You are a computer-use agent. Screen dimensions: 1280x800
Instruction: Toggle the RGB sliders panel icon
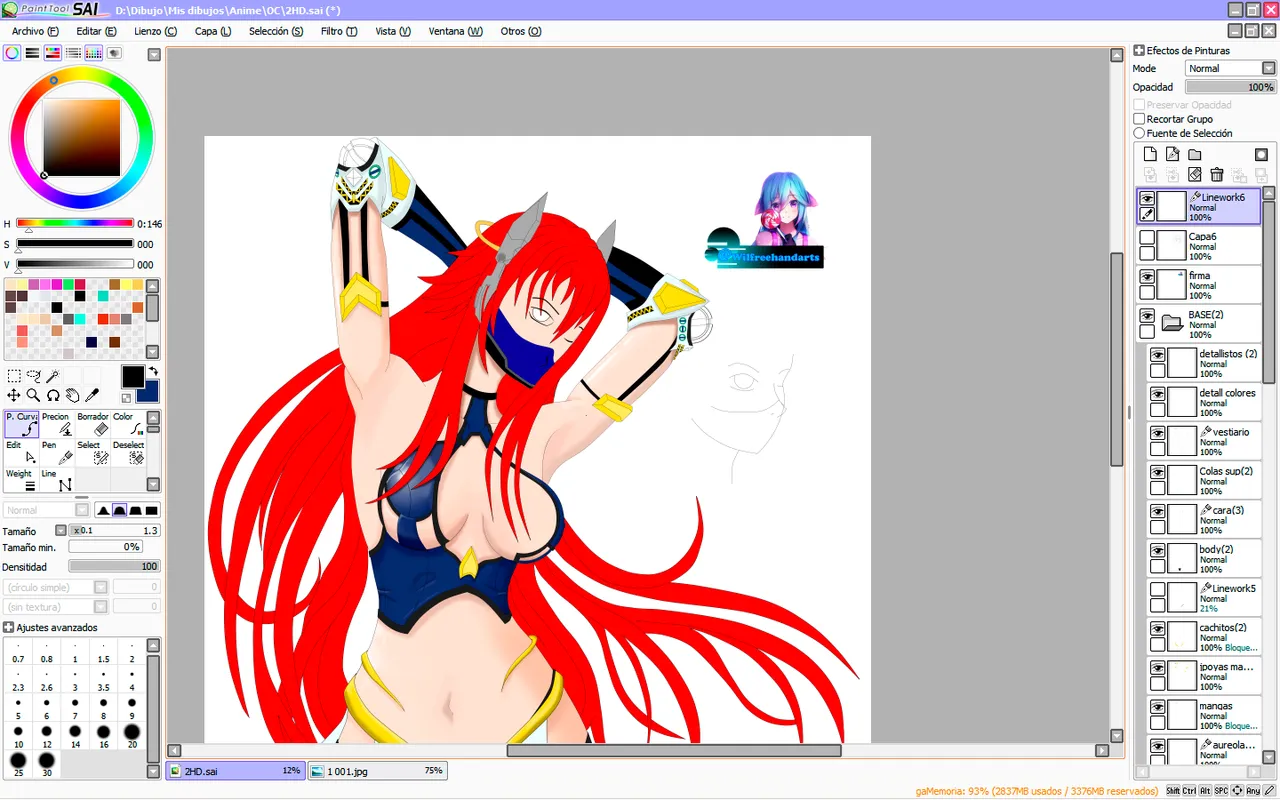coord(32,53)
